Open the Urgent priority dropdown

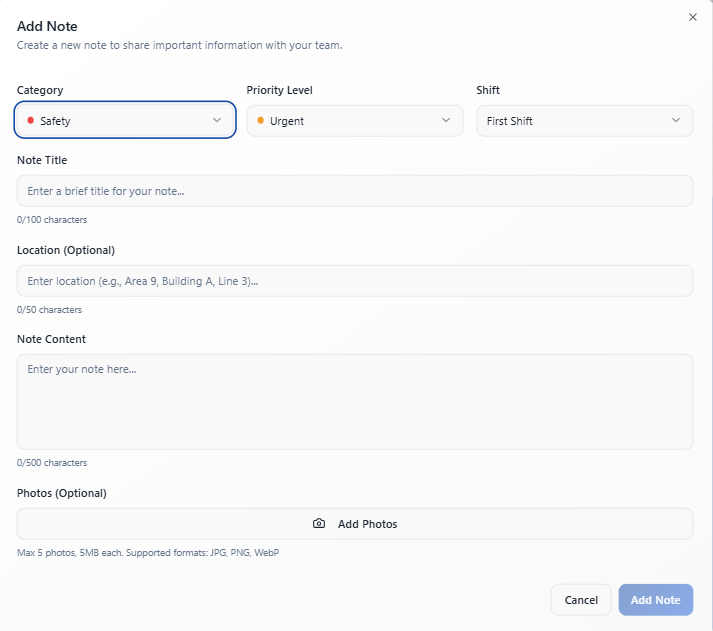pyautogui.click(x=355, y=120)
